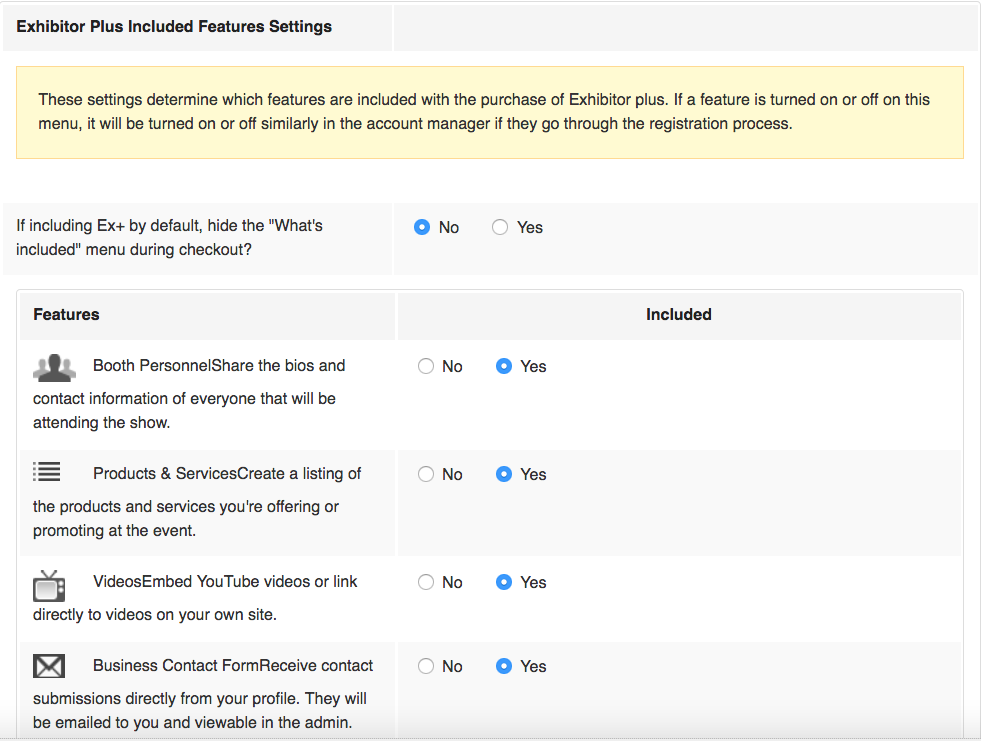Viewport: 981px width, 741px height.
Task: Click the Videos feature description text
Action: tap(195, 598)
